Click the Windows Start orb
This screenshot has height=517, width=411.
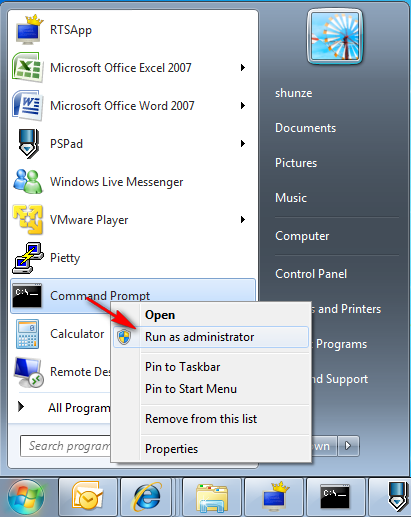tap(26, 498)
